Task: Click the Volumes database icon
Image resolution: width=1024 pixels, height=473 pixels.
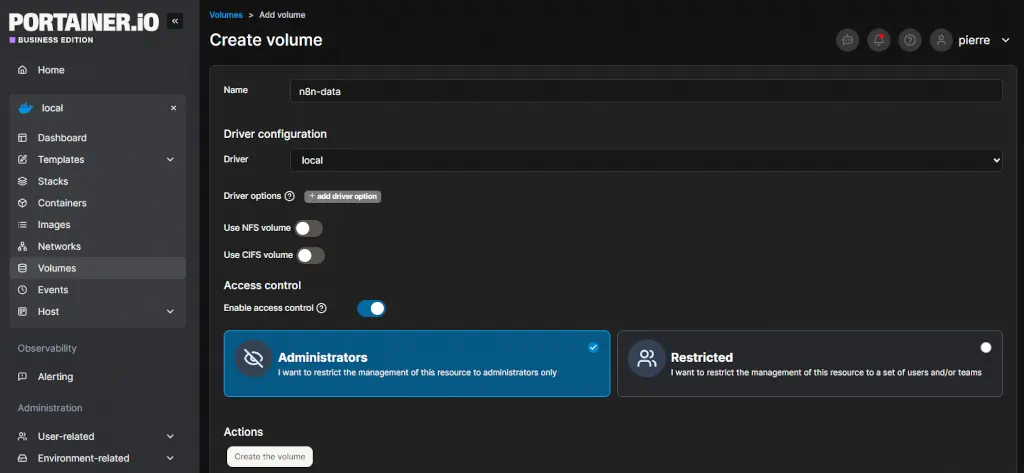Action: [22, 268]
